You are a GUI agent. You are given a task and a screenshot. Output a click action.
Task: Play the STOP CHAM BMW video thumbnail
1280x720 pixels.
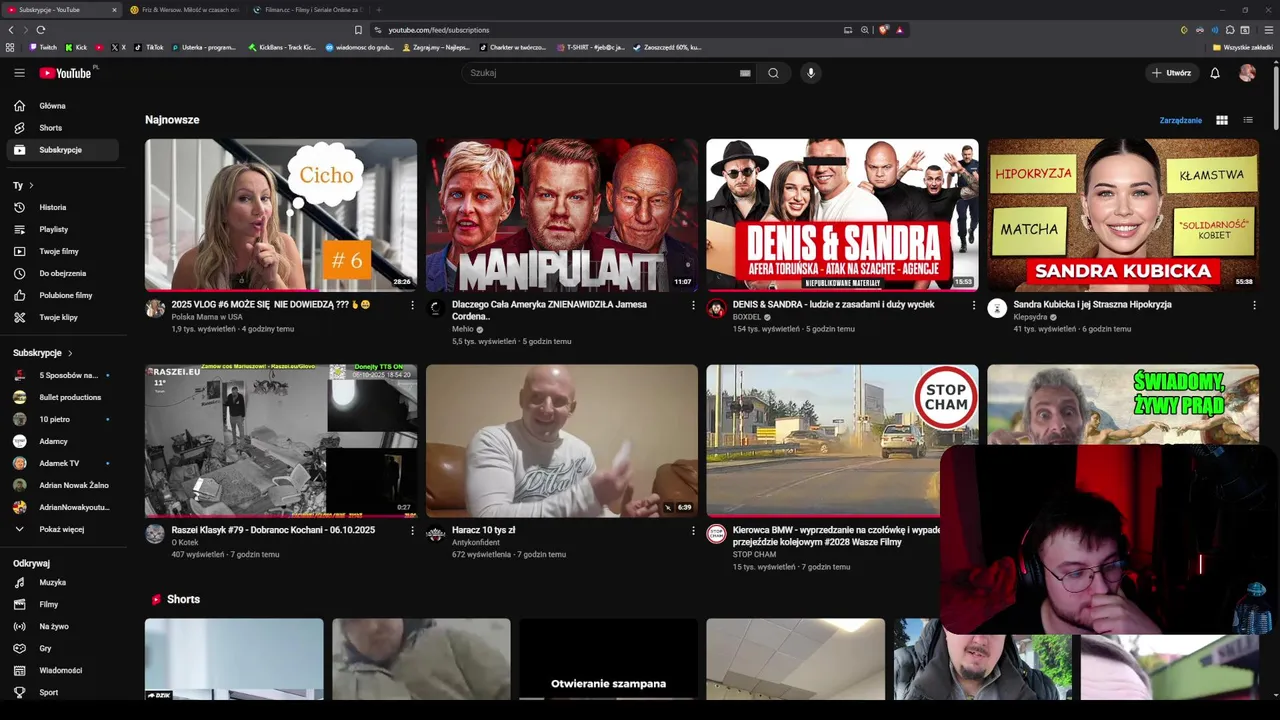842,441
